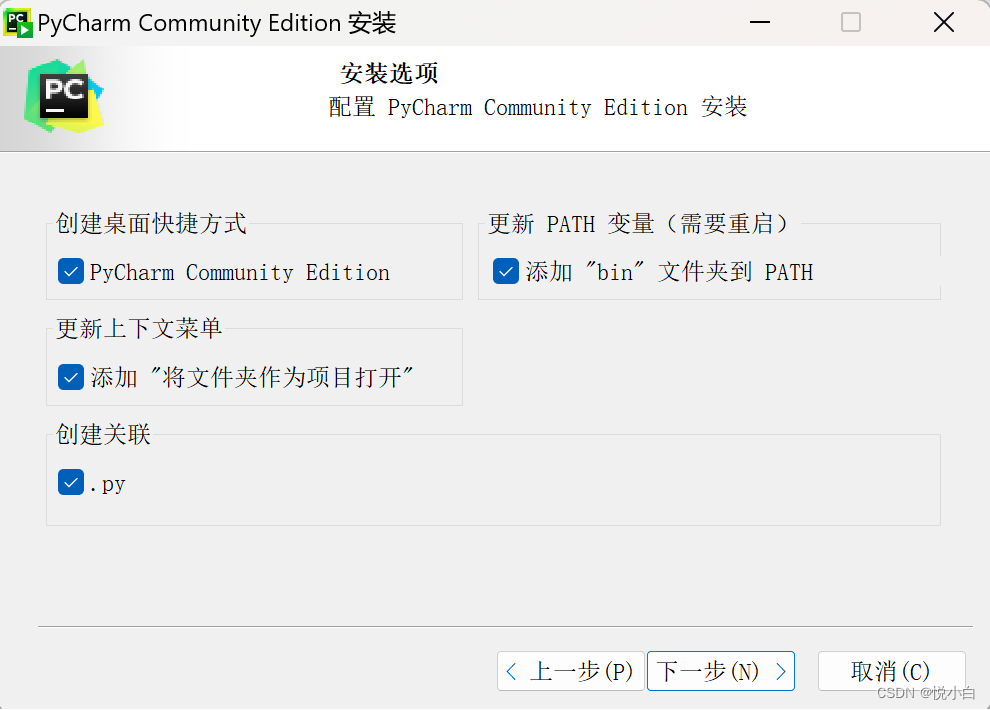Screen dimensions: 990x710
Task: Click the 取消(C) button
Action: [x=891, y=671]
